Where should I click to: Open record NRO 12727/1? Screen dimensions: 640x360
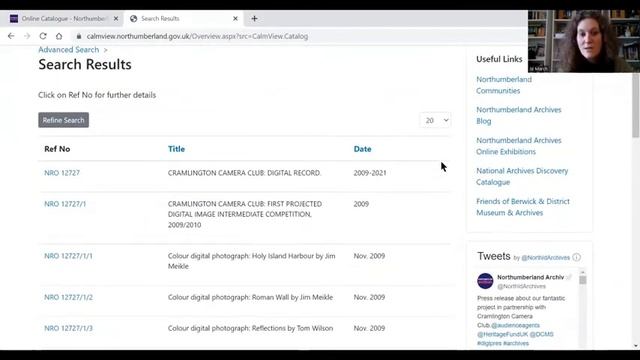[x=65, y=204]
